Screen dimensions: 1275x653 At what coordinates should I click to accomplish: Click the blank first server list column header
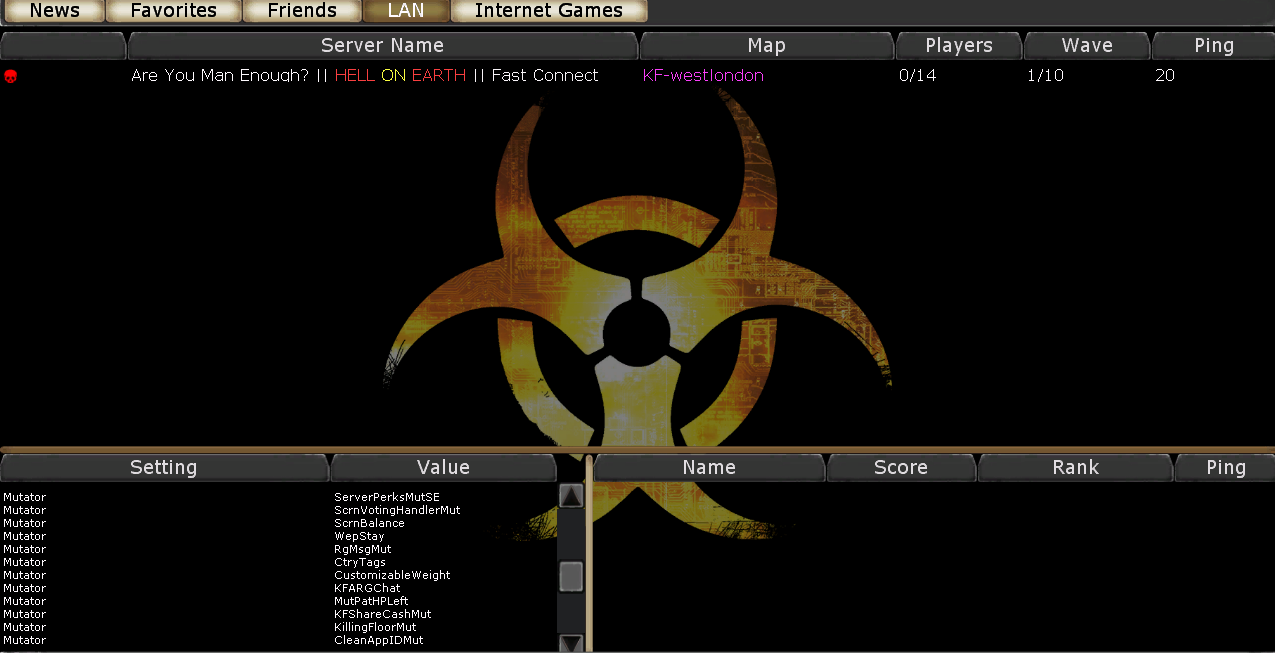click(x=63, y=46)
